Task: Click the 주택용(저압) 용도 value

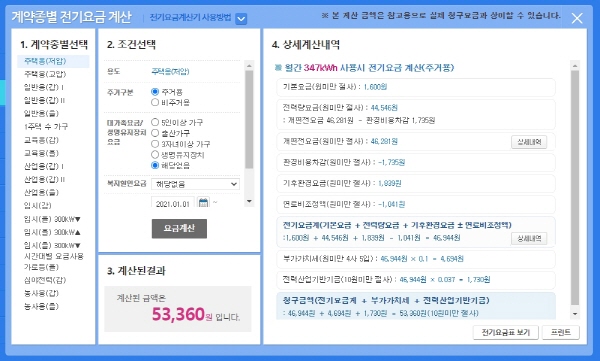Action: coord(170,72)
